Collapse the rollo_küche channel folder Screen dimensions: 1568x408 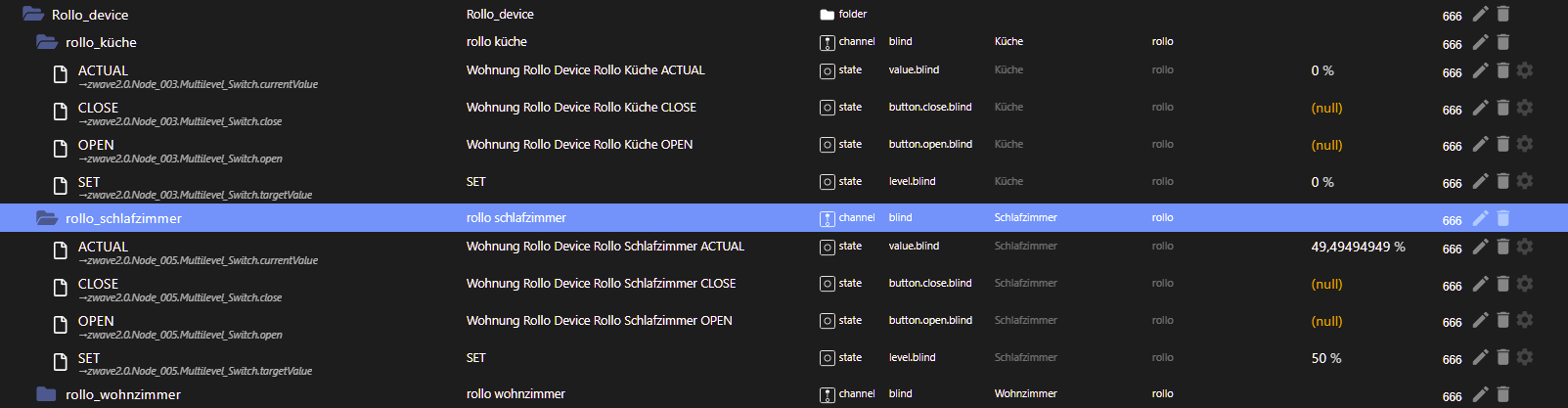(47, 42)
